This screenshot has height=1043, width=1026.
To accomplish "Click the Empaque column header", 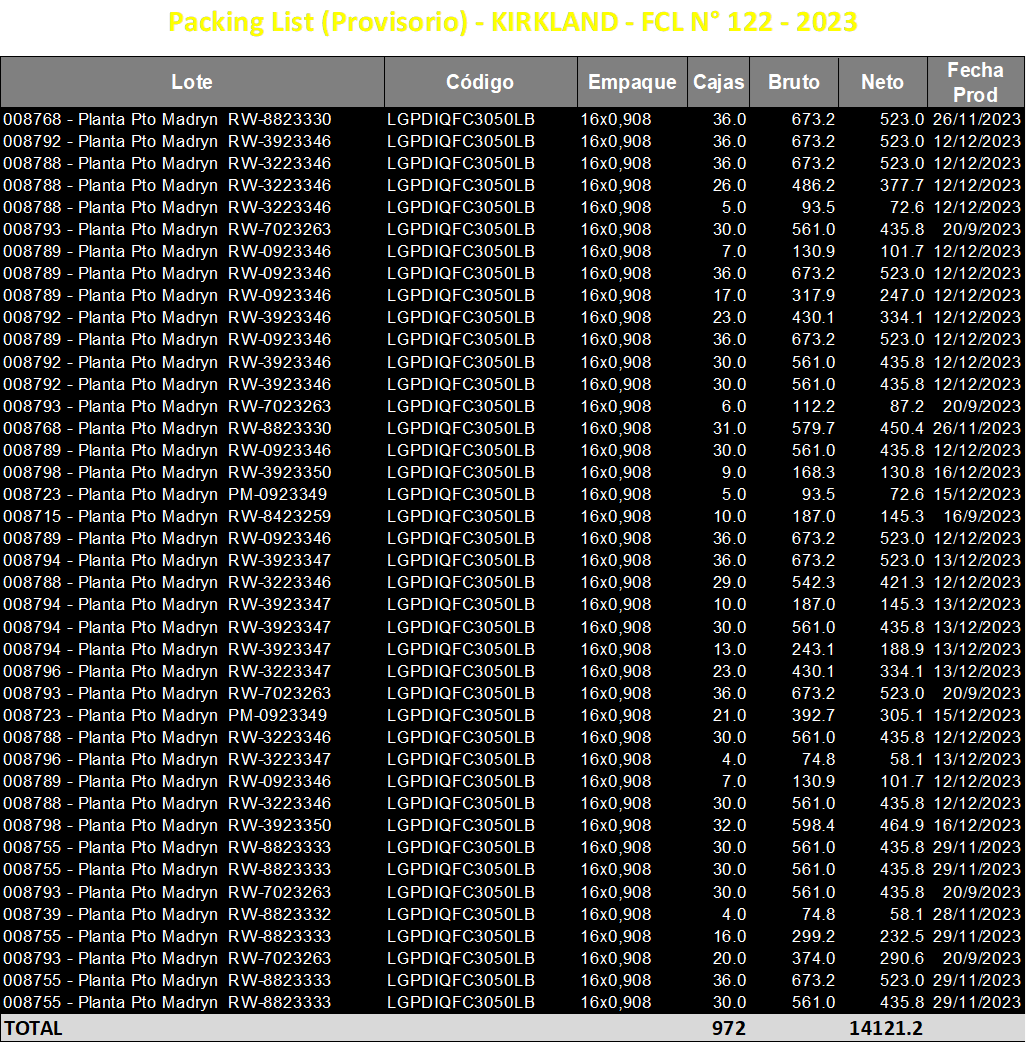I will pyautogui.click(x=632, y=82).
